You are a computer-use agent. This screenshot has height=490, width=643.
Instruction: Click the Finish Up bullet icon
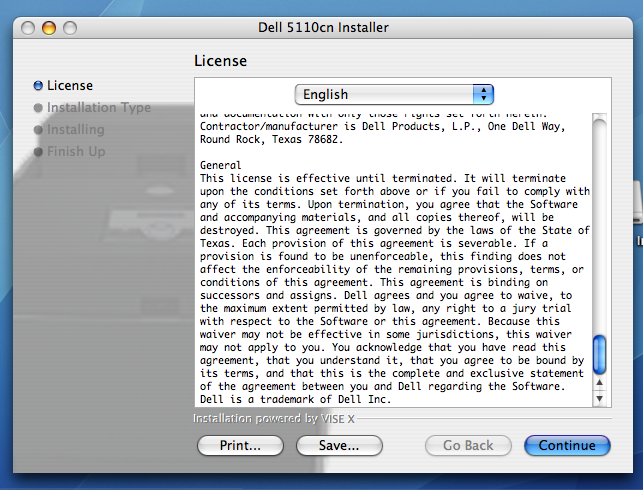(38, 152)
